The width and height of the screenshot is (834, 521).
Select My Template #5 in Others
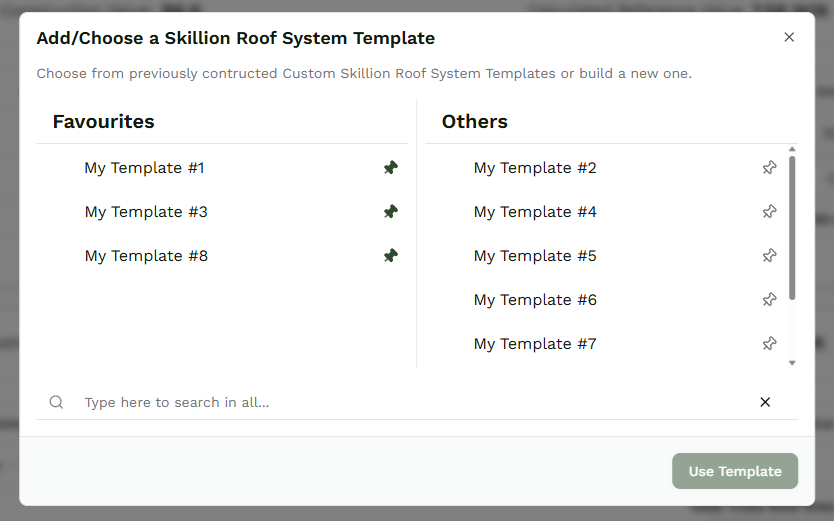pos(606,256)
